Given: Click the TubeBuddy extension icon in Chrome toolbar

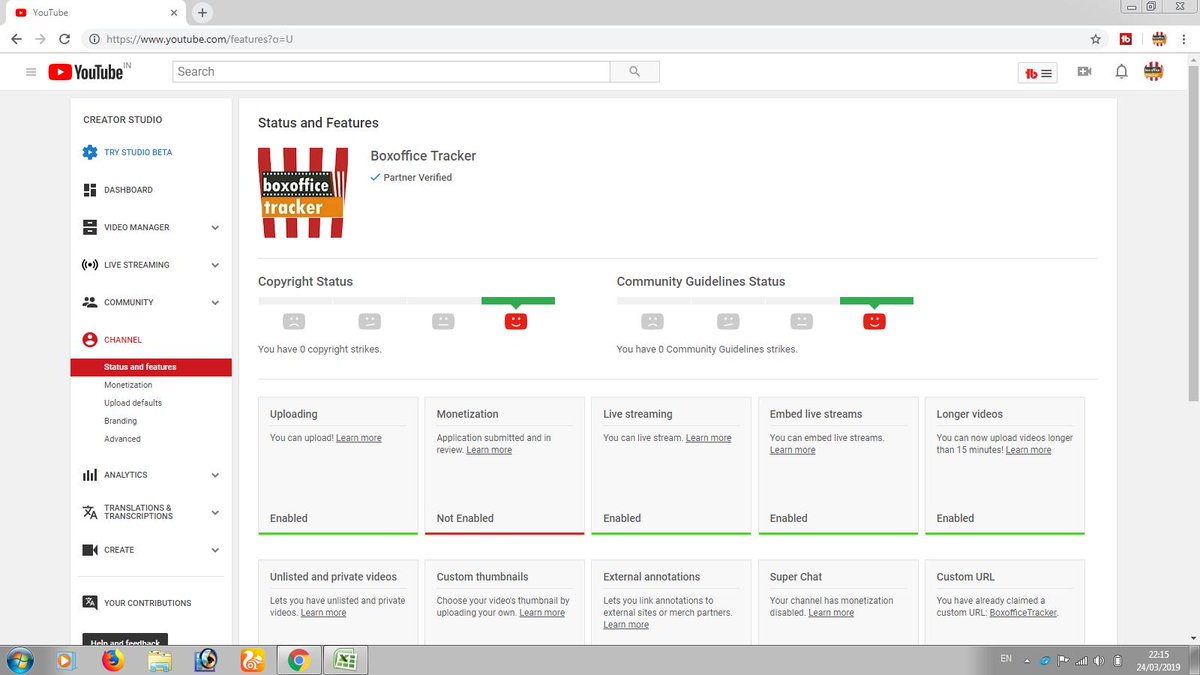Looking at the screenshot, I should click(x=1126, y=39).
